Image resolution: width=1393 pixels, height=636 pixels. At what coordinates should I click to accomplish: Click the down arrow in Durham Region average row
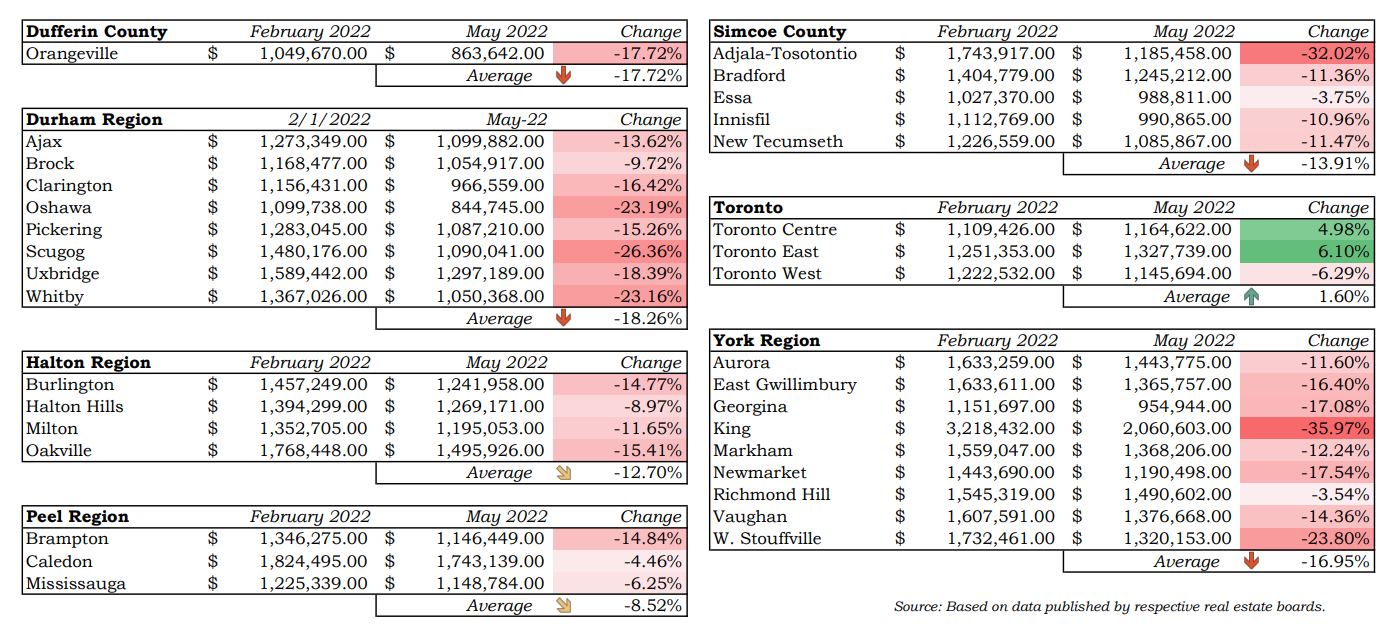tap(563, 318)
